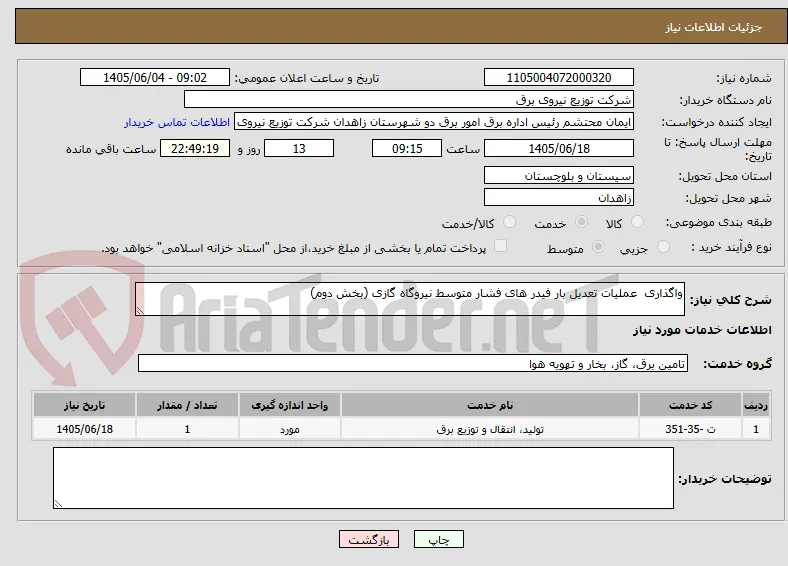Click the response deadline date 1405/06/18 field

(x=559, y=148)
